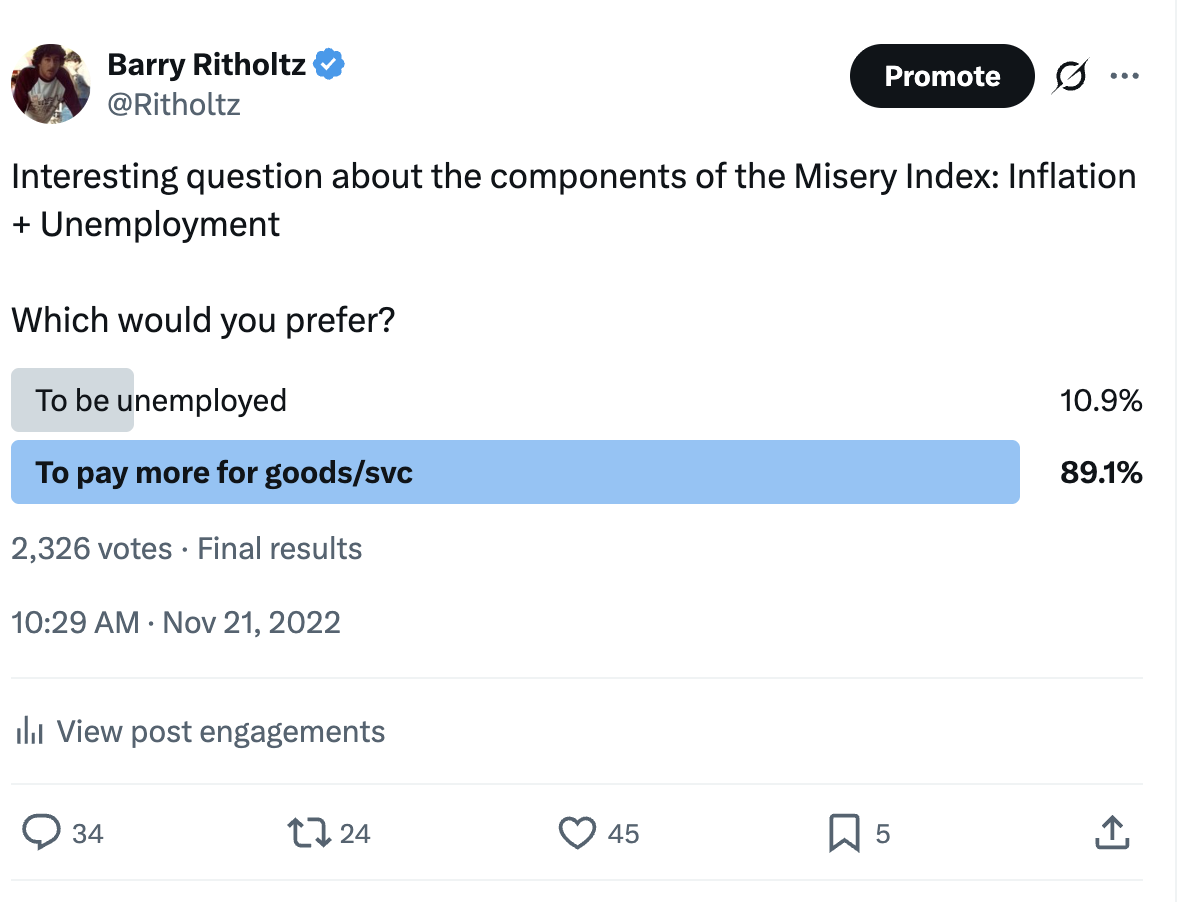Open View post engagements
The height and width of the screenshot is (902, 1192).
pos(220,731)
